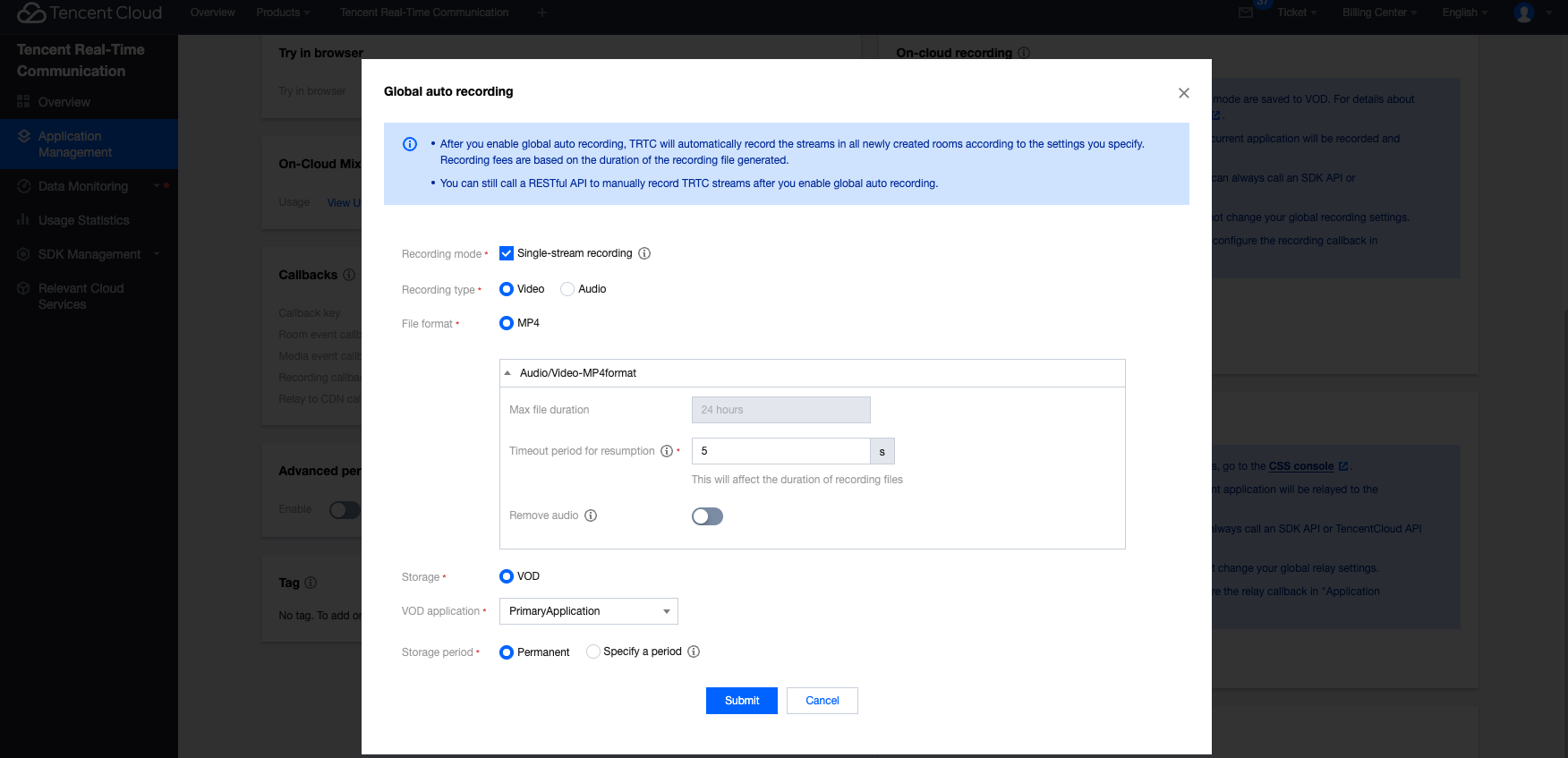Screen dimensions: 1568x758
Task: Click the user account avatar icon
Action: (x=1524, y=13)
